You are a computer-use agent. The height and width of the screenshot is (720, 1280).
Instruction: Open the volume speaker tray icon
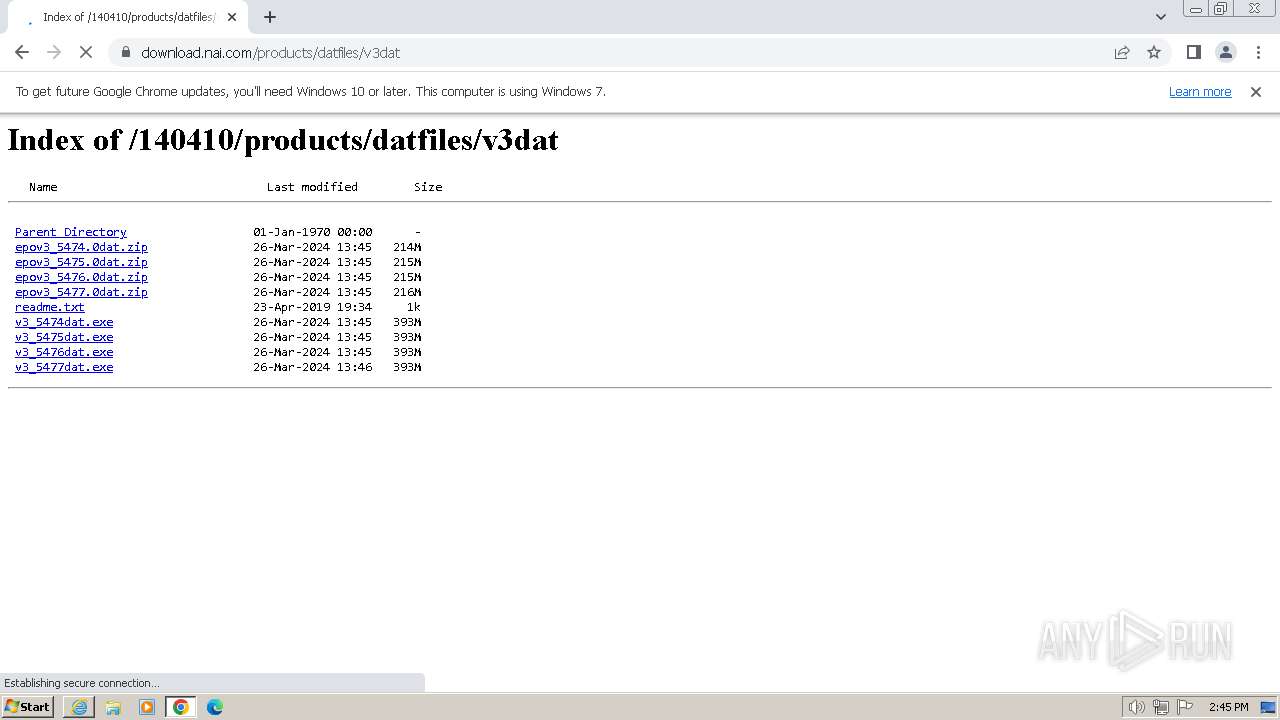pos(1136,707)
